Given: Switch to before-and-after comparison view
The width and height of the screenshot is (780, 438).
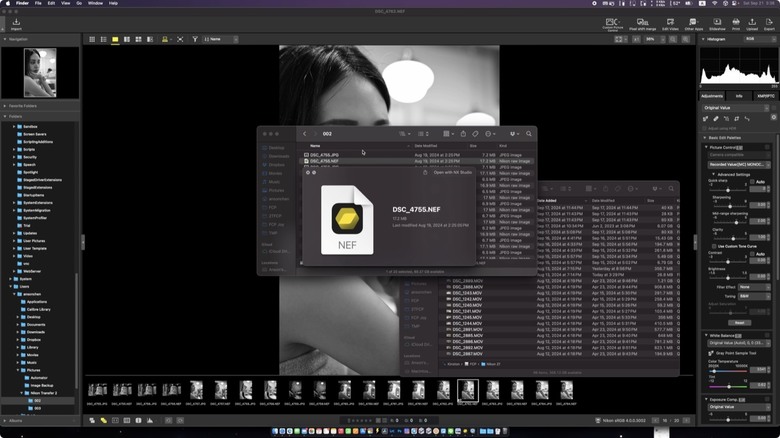Looking at the screenshot, I should coord(150,39).
